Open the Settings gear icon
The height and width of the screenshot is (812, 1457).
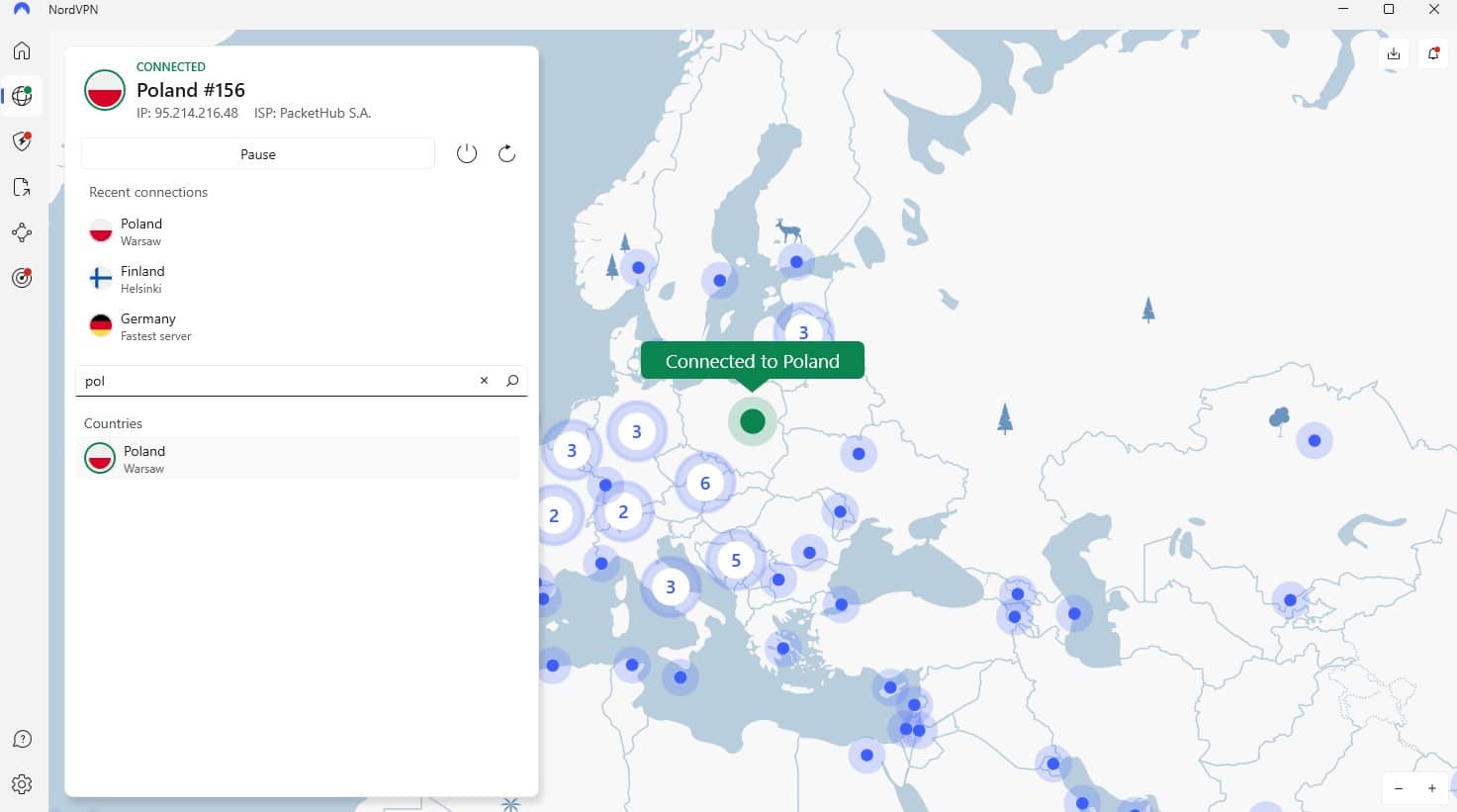tap(22, 784)
